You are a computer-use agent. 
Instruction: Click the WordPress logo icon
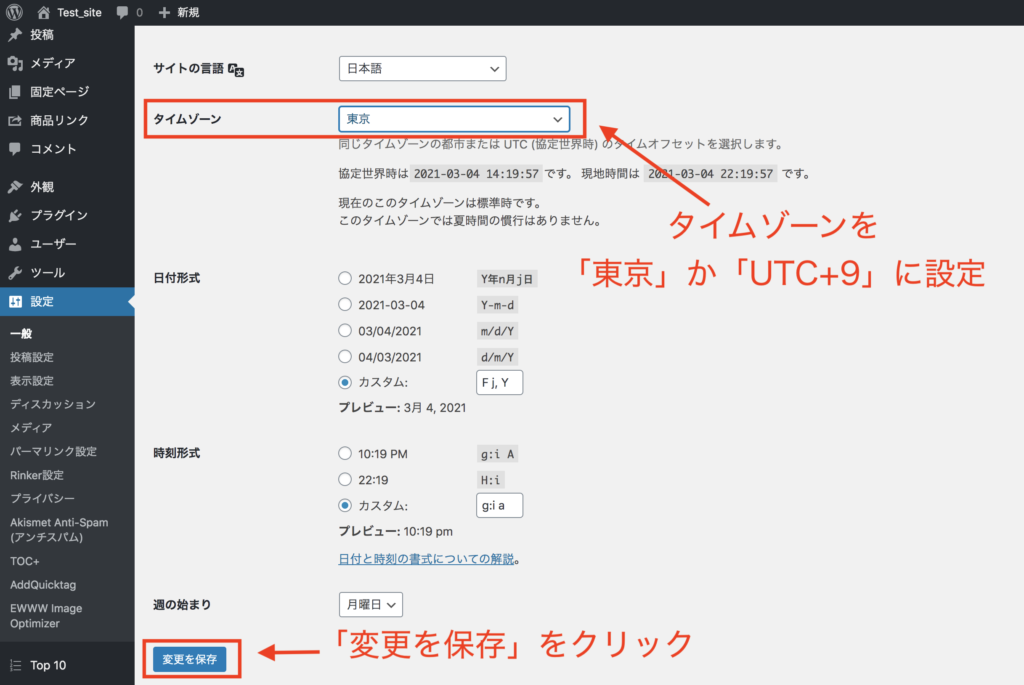(x=15, y=13)
